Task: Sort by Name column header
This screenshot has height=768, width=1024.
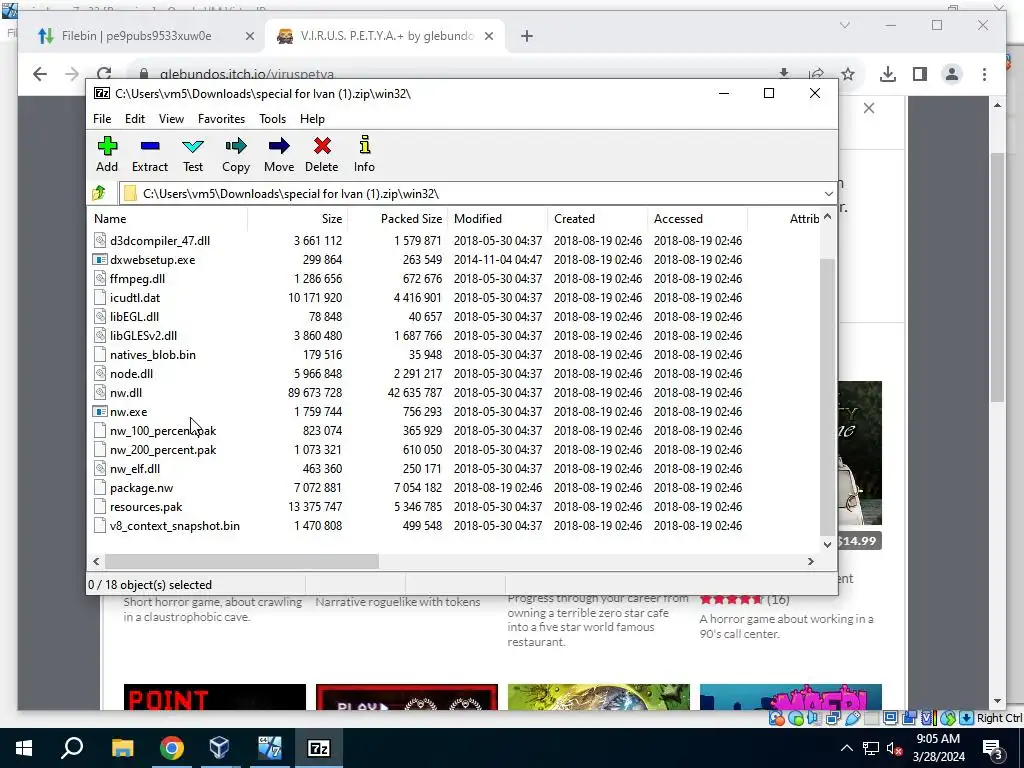Action: [x=167, y=219]
